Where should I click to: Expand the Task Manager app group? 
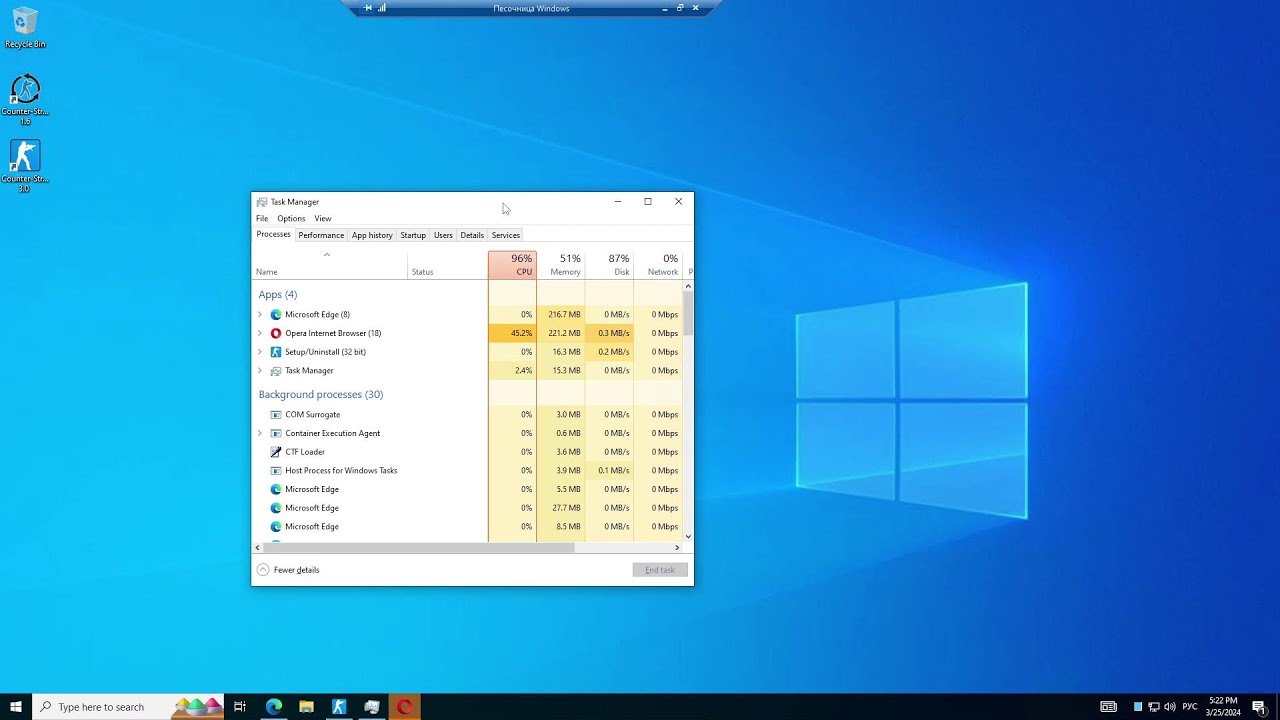tap(260, 370)
